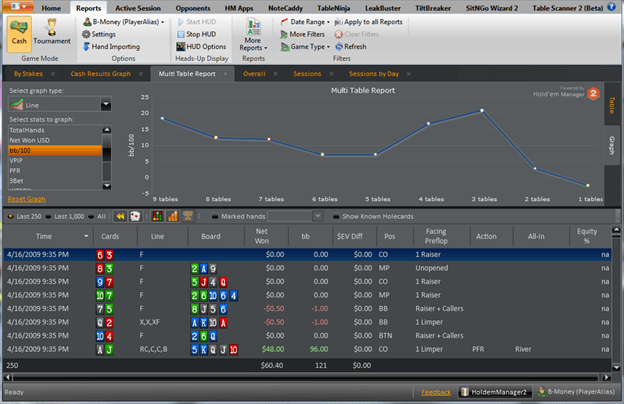The image size is (624, 404).
Task: Click the colored grid matrix icon
Action: pyautogui.click(x=158, y=216)
